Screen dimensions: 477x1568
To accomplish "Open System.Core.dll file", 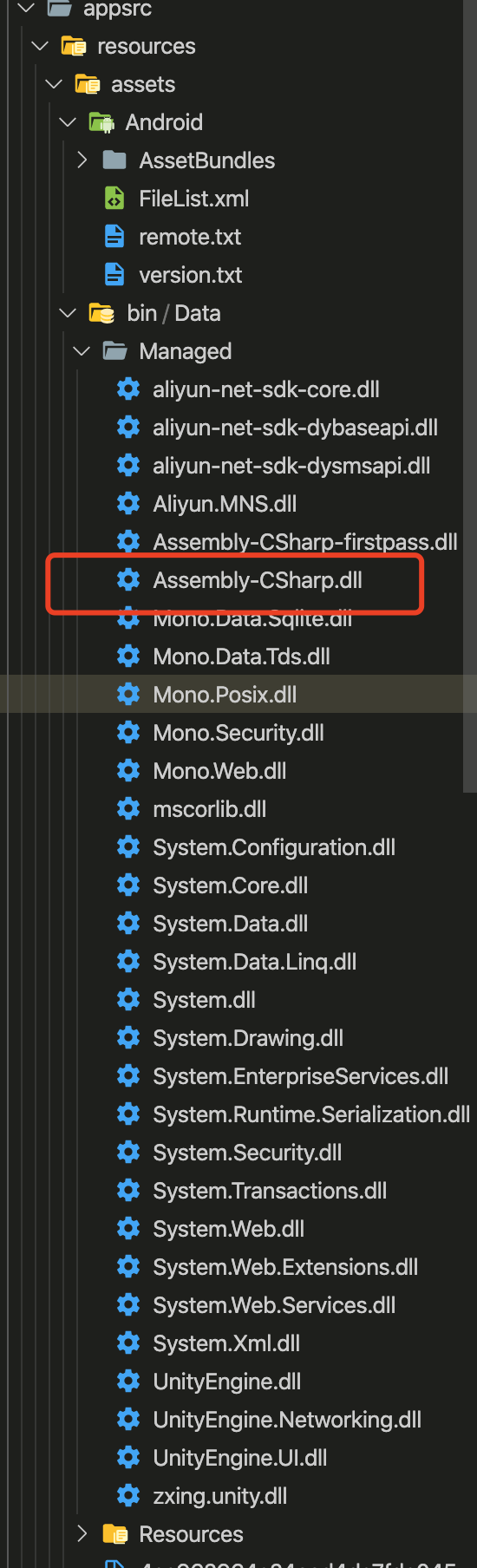I will (231, 885).
